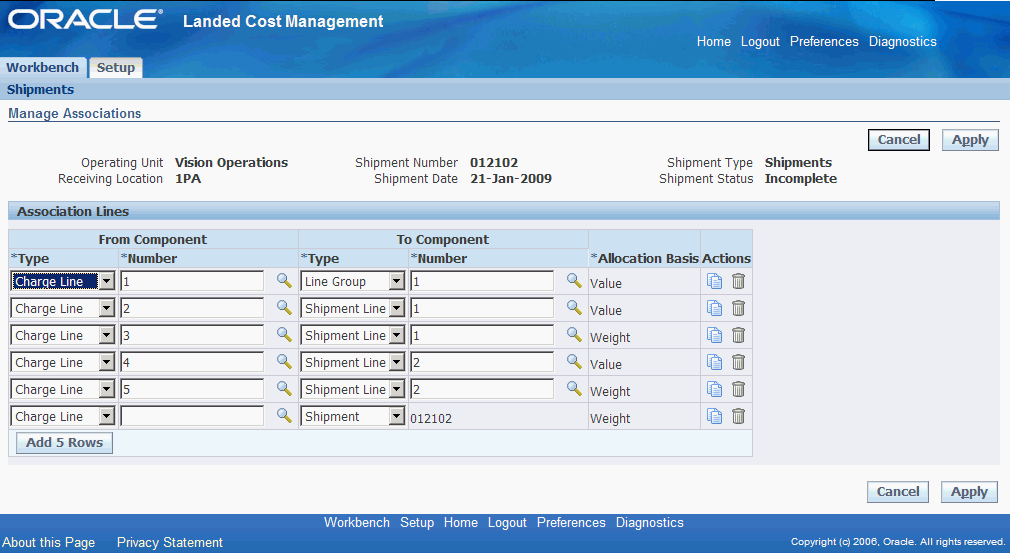Search To number in Charge Line 5 row
1010x553 pixels.
click(x=574, y=388)
